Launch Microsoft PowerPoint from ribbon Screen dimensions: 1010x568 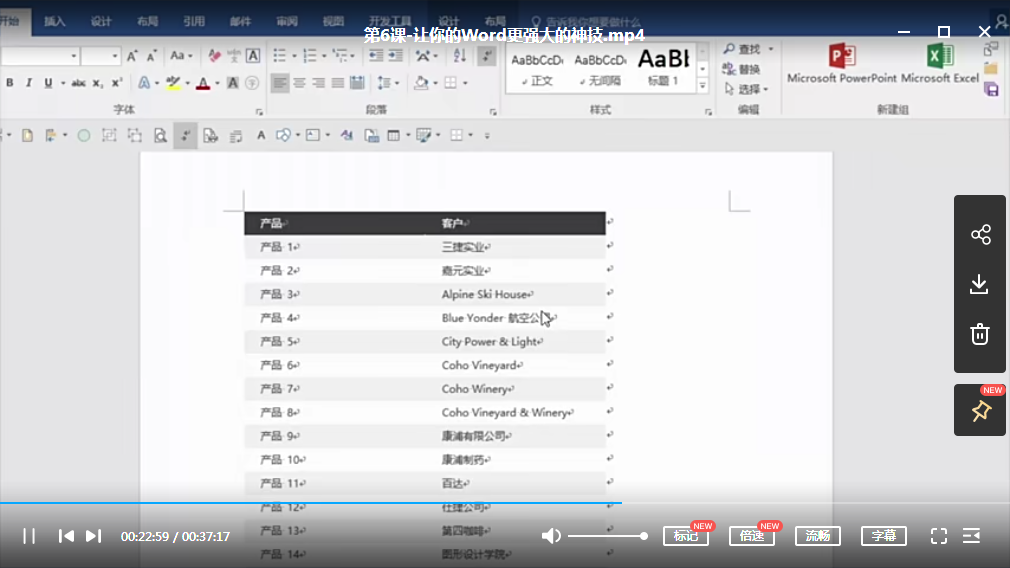(x=841, y=64)
